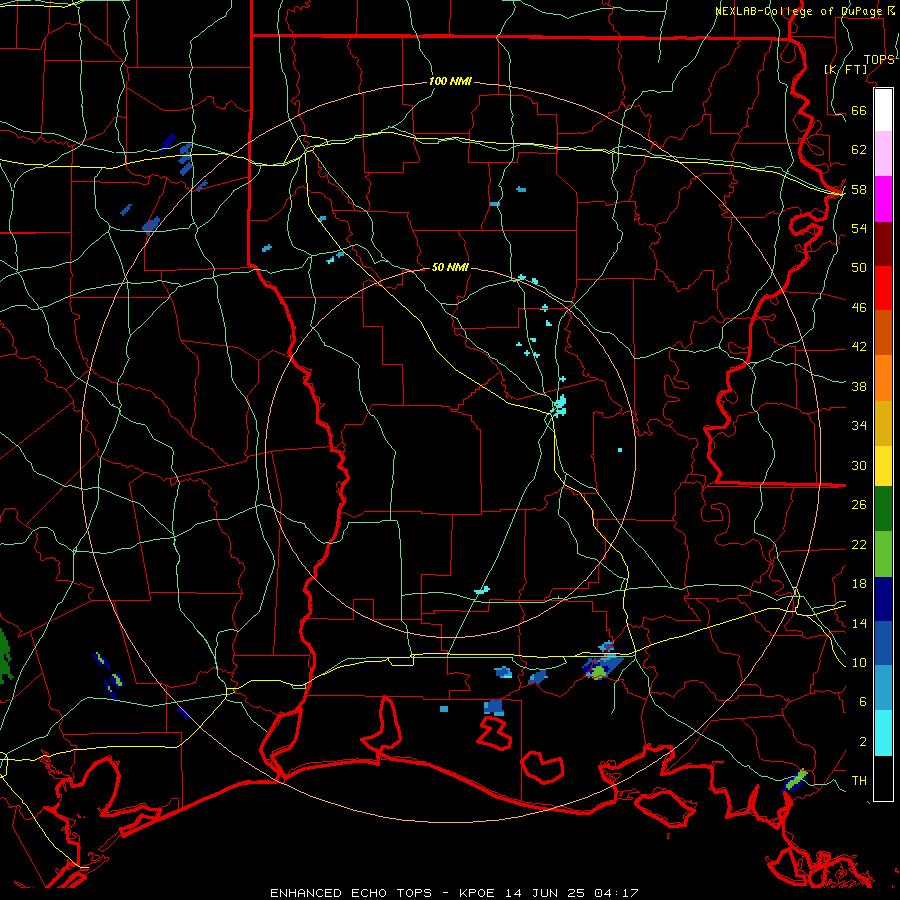Click the legend value '46'
Image resolution: width=900 pixels, height=900 pixels.
coord(859,308)
